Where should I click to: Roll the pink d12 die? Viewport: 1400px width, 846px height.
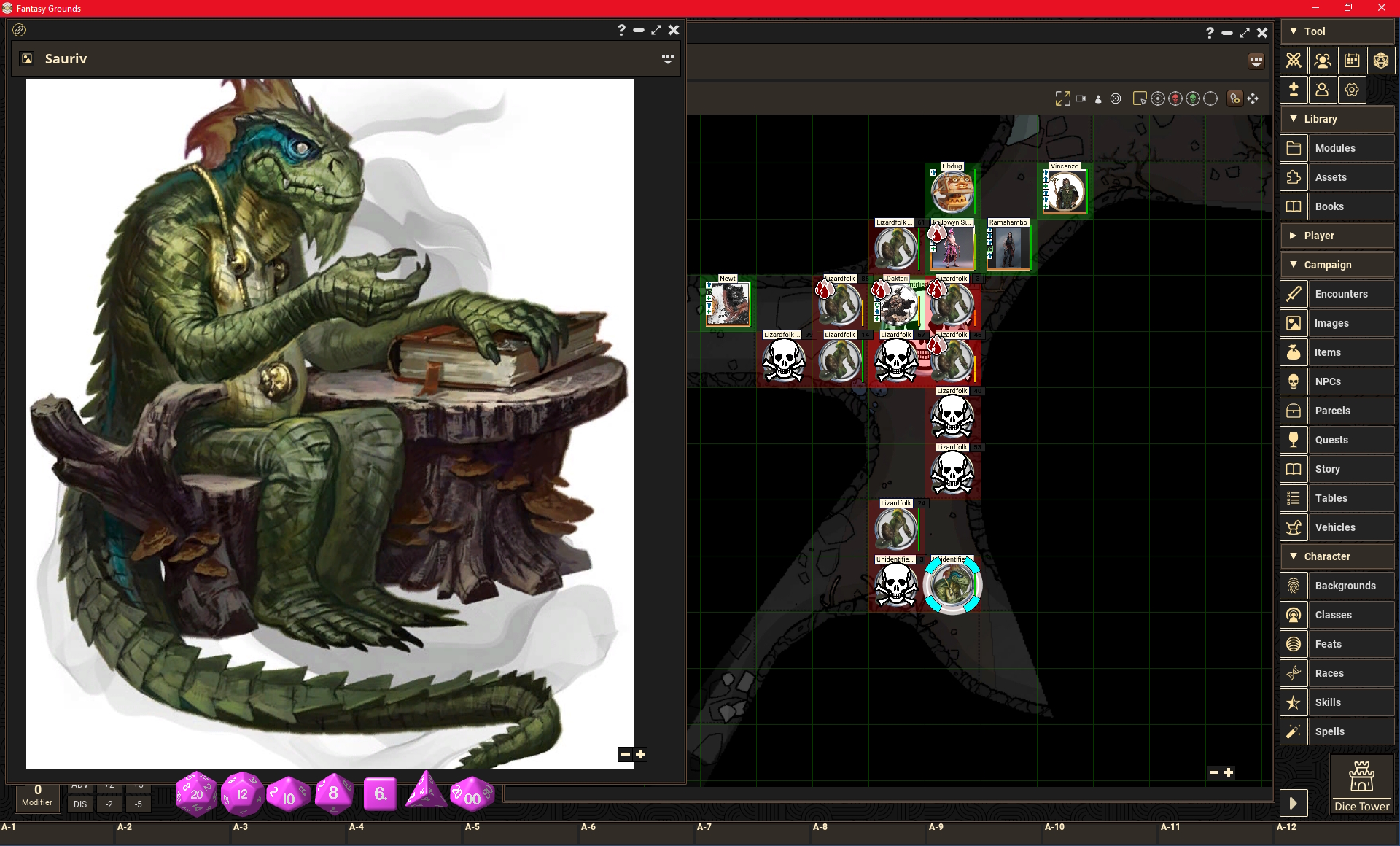[242, 793]
